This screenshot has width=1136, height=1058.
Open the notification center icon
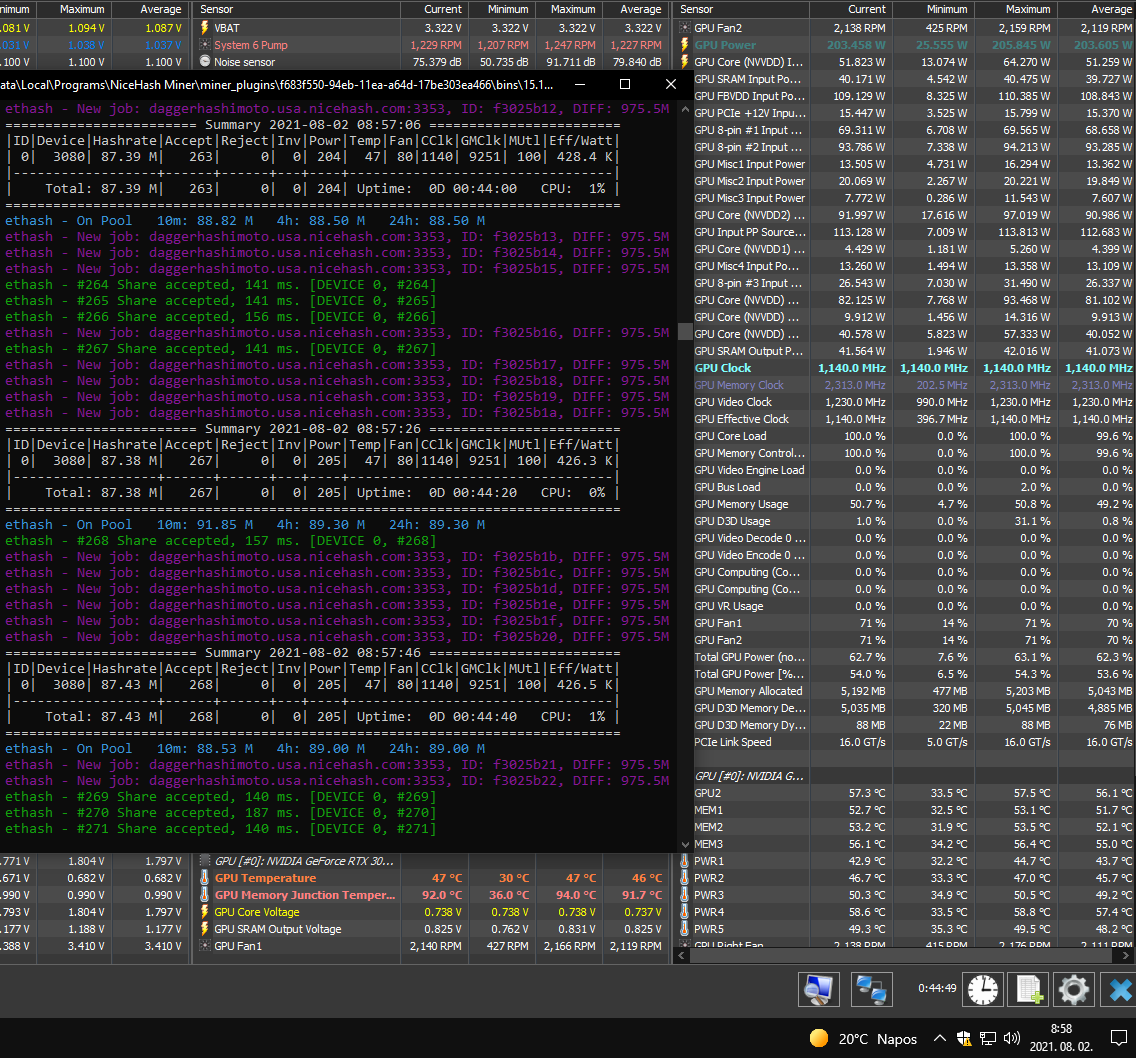point(1119,1038)
